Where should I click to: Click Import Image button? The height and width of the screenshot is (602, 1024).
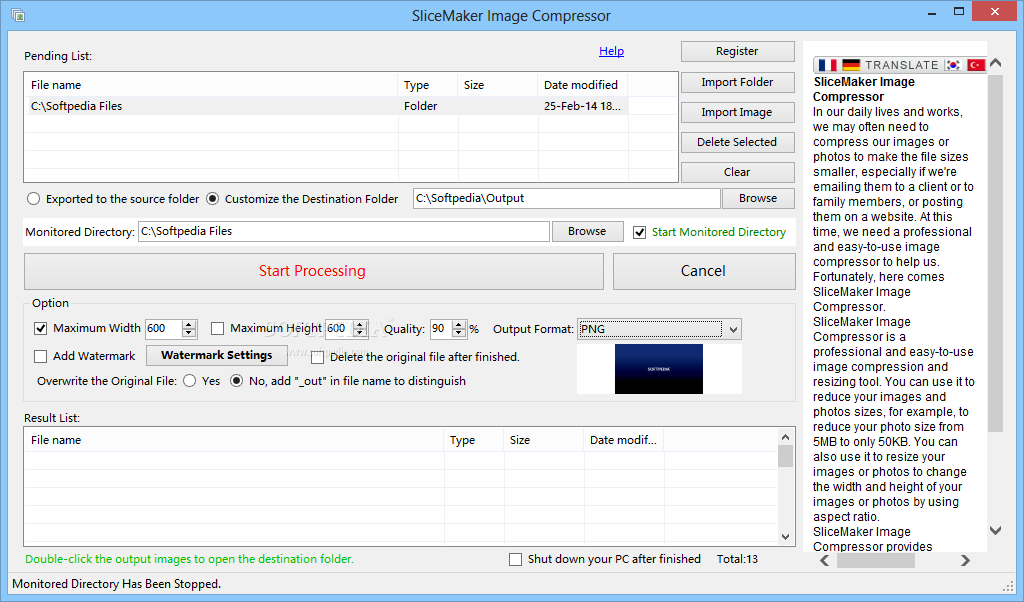[x=737, y=112]
